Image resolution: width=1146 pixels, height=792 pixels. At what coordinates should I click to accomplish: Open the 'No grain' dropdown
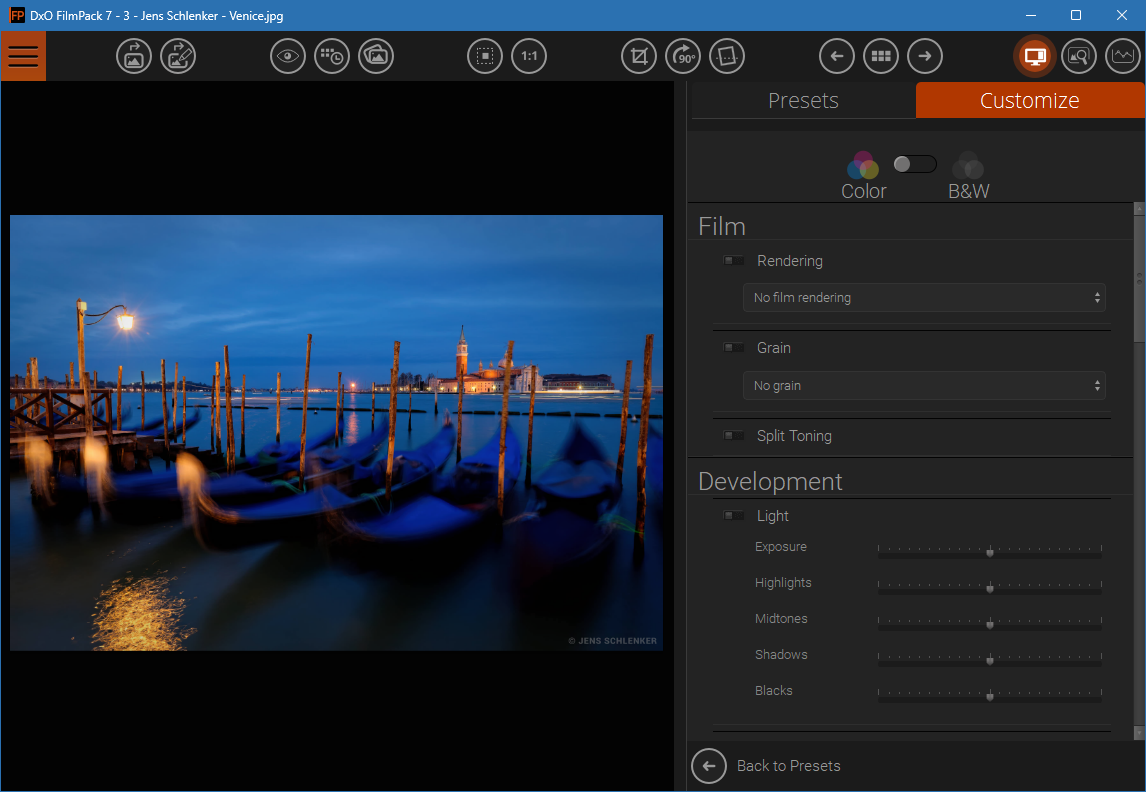coord(925,386)
